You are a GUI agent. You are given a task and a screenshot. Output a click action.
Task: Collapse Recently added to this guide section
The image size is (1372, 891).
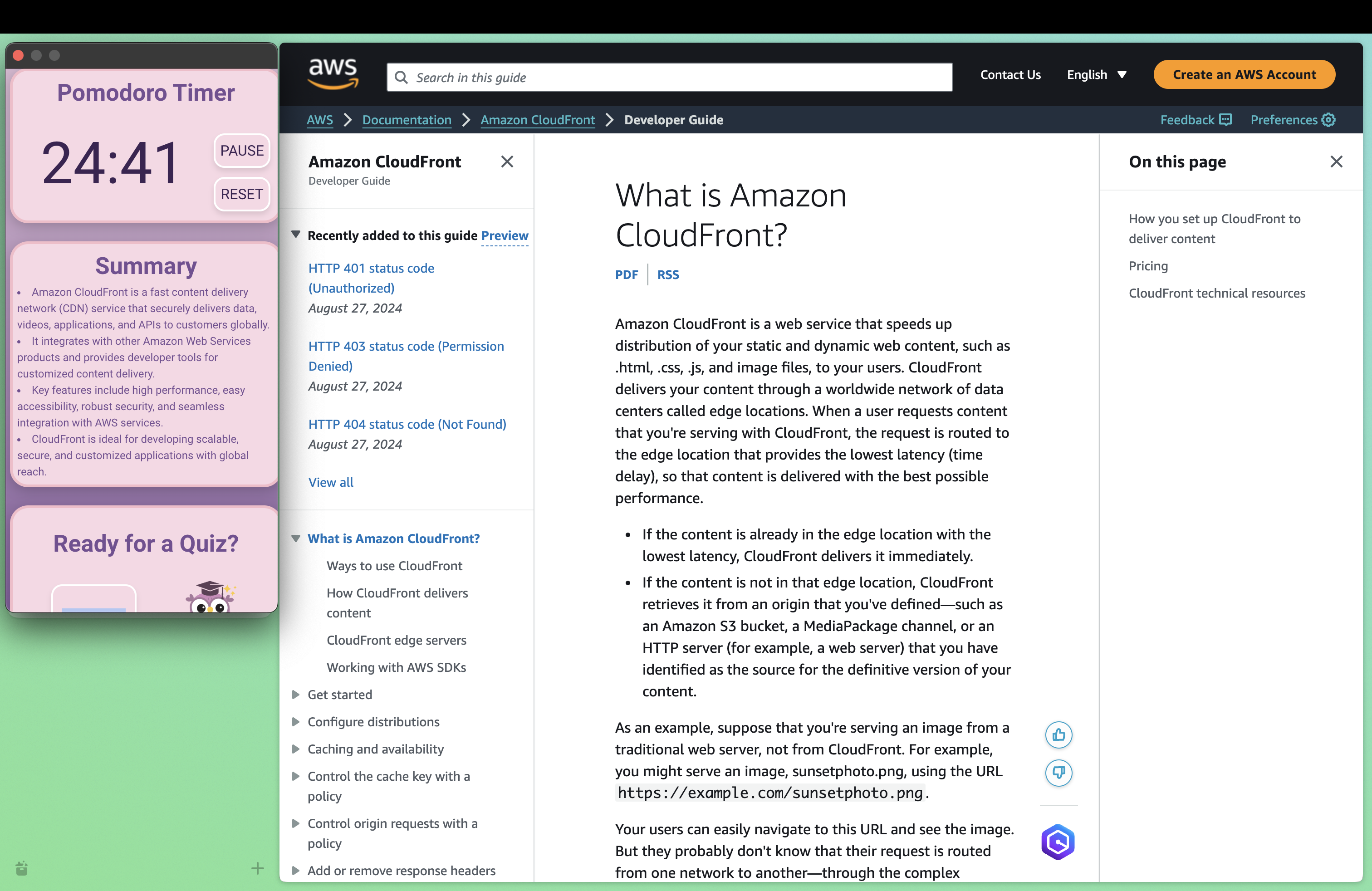pyautogui.click(x=296, y=235)
